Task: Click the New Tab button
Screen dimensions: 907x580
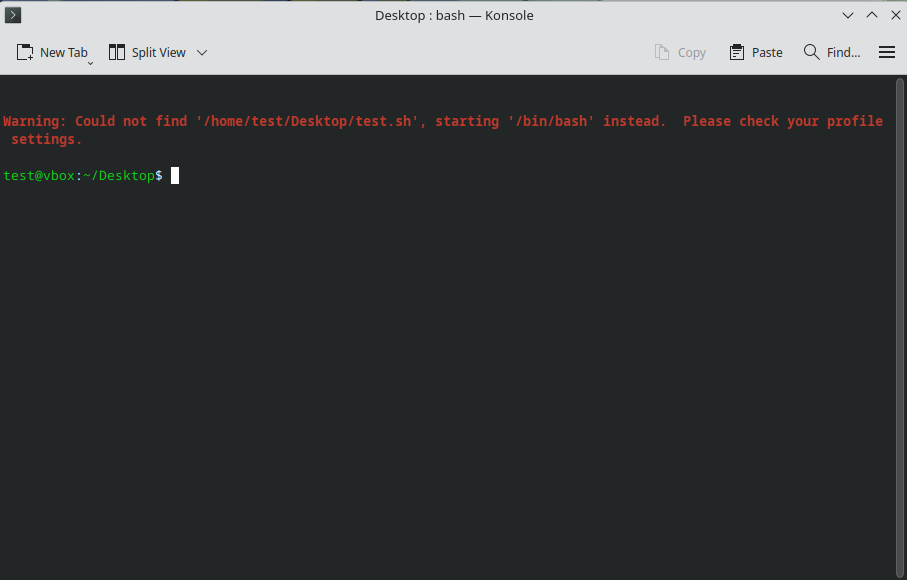Action: 51,53
